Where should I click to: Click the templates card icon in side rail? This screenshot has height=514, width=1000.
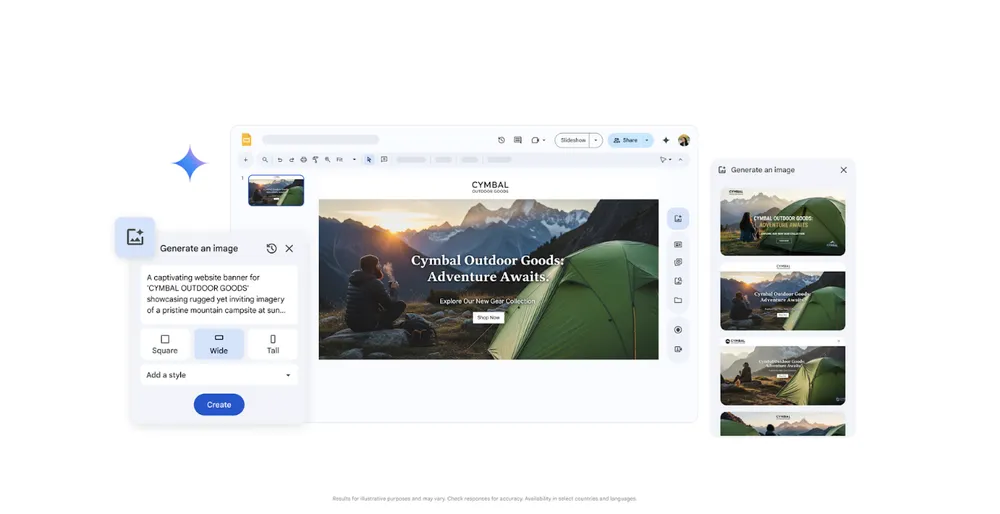(678, 244)
